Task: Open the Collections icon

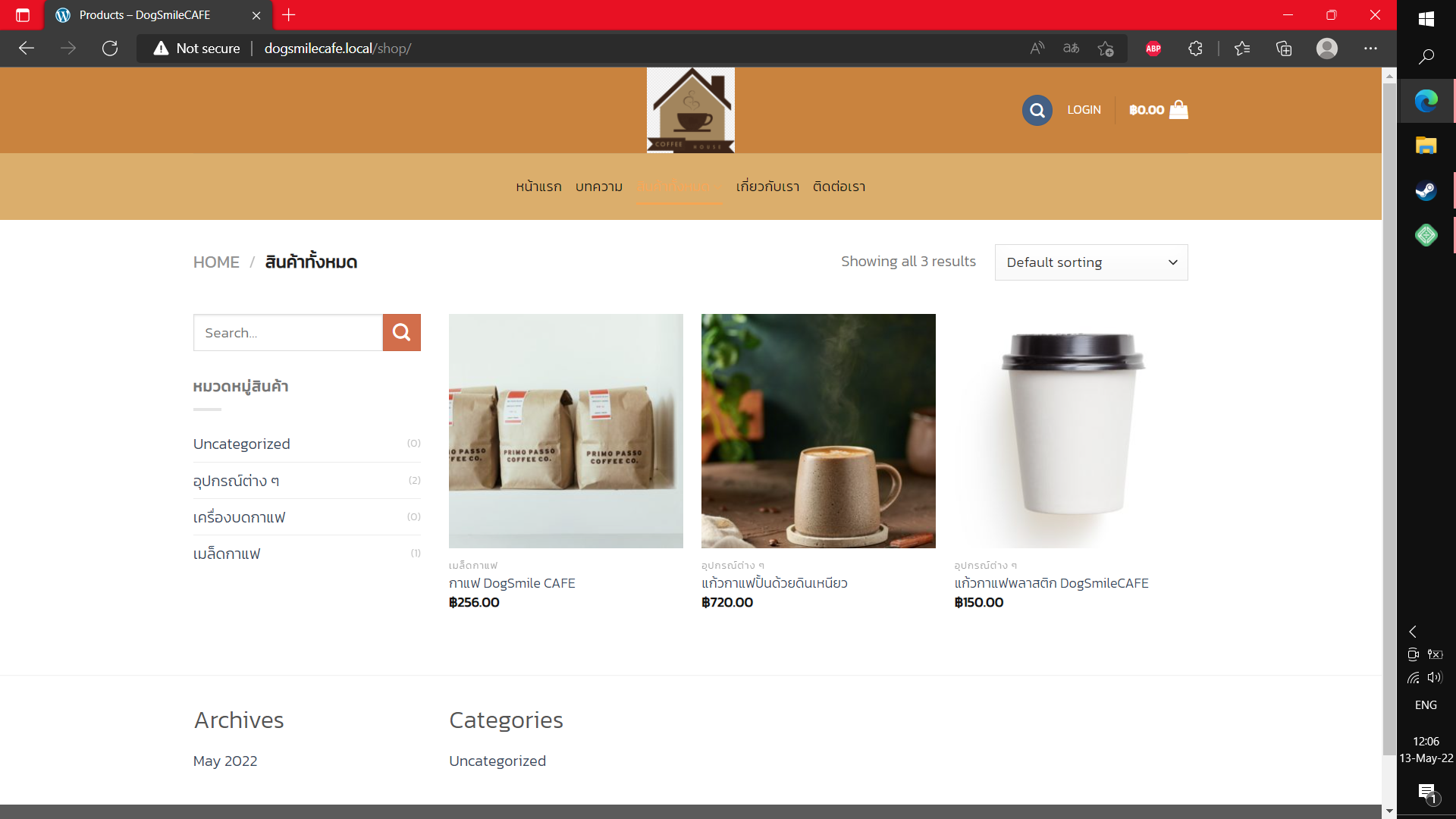Action: (1284, 49)
